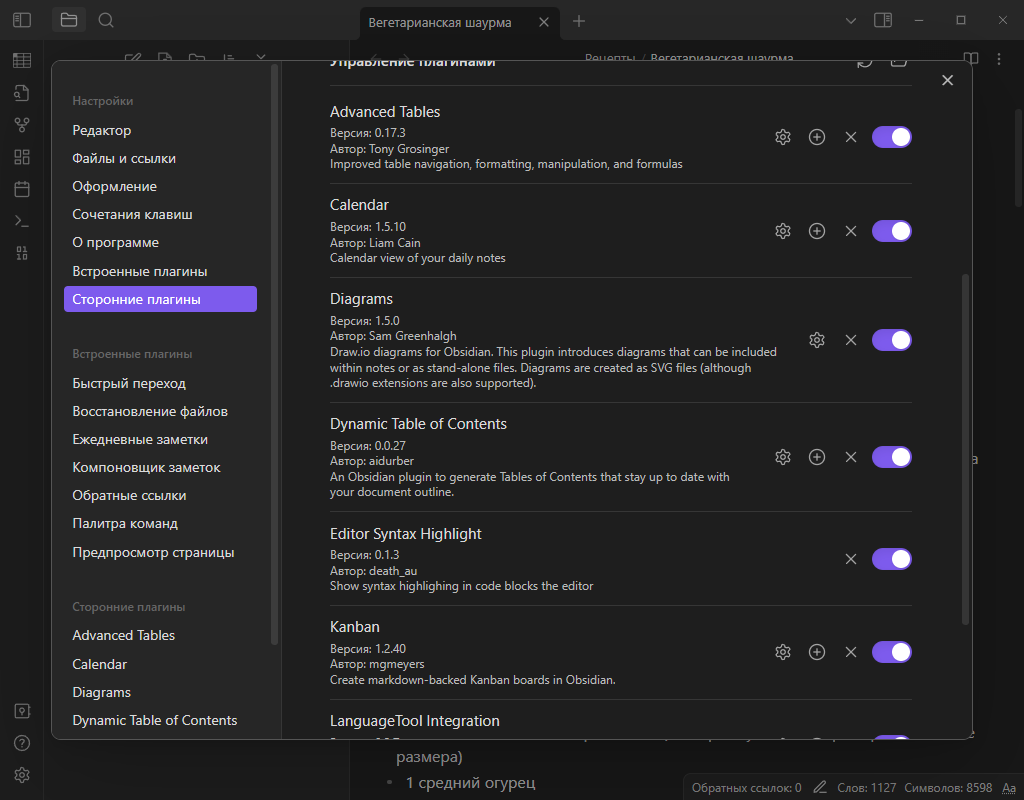Open Быстрый переход plugin options
The image size is (1024, 800).
[160, 383]
